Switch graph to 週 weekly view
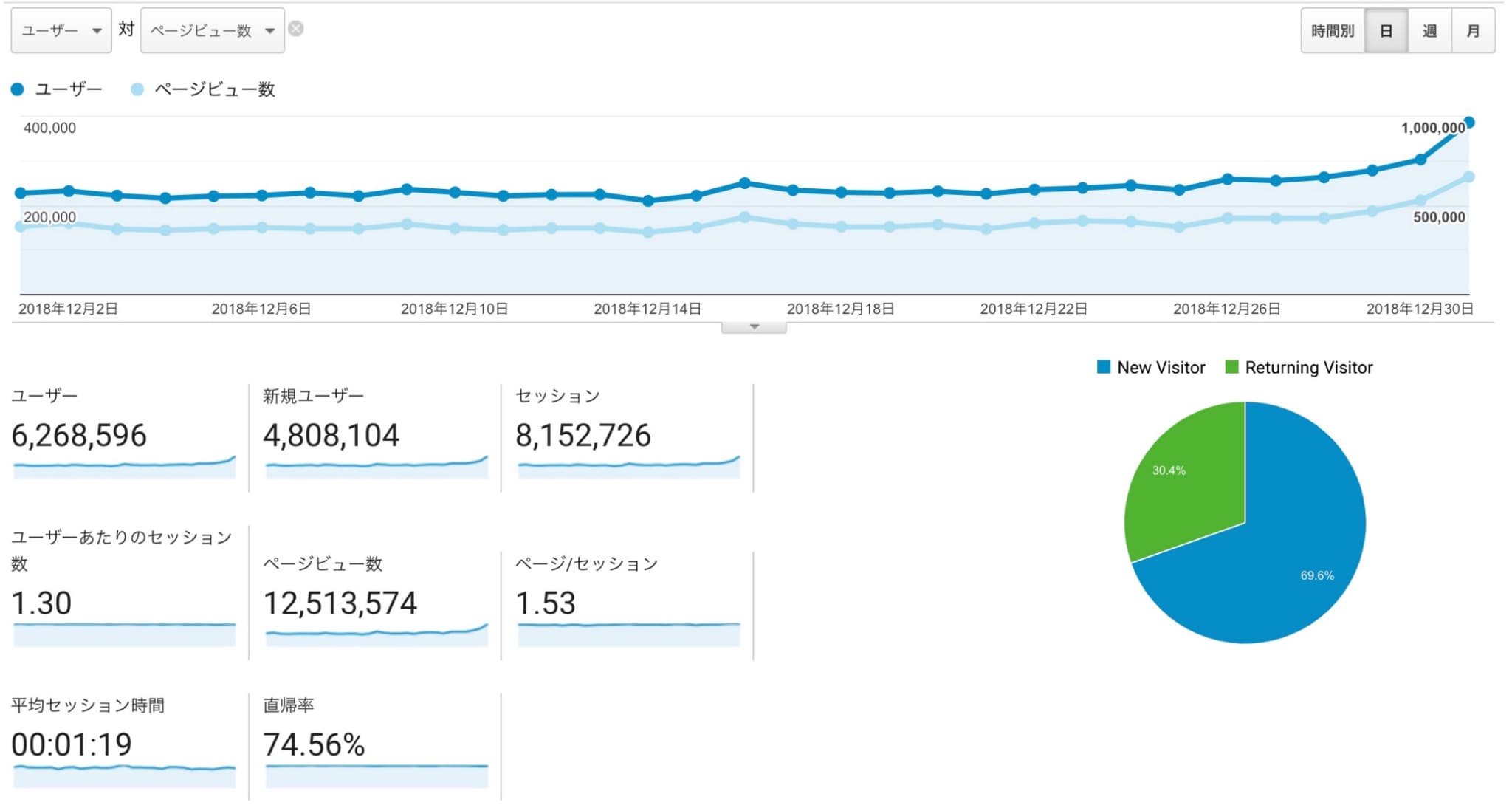The image size is (1512, 805). coord(1429,31)
